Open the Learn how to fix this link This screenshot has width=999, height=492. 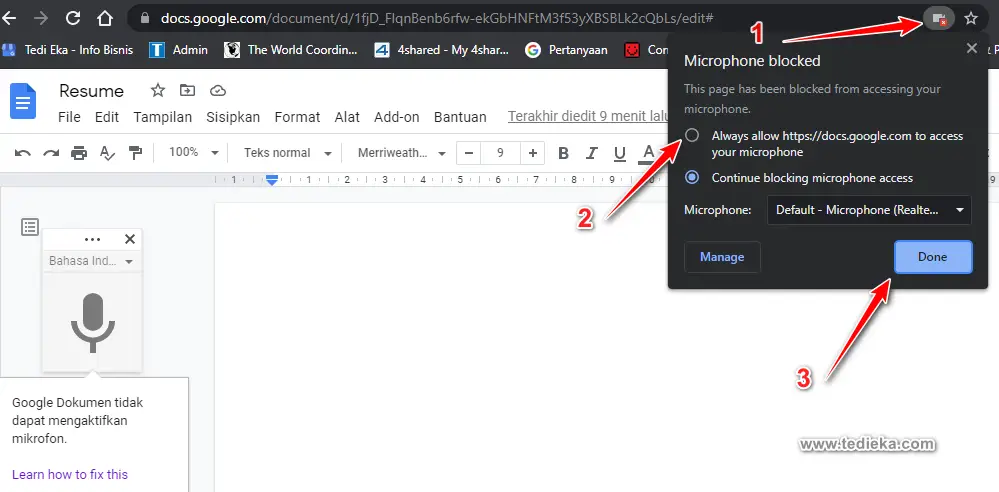pyautogui.click(x=70, y=474)
